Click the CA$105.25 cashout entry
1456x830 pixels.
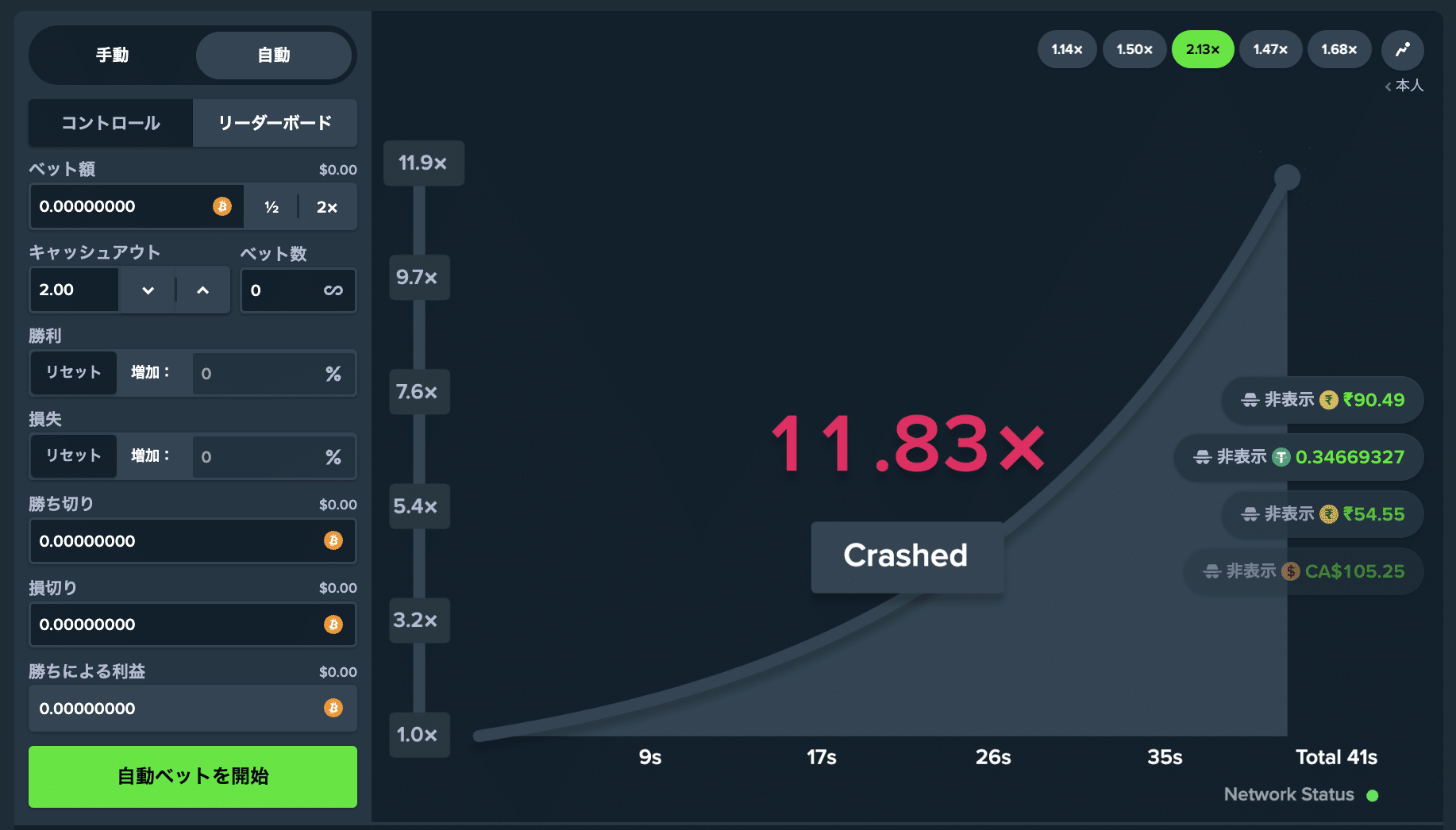tap(1303, 571)
